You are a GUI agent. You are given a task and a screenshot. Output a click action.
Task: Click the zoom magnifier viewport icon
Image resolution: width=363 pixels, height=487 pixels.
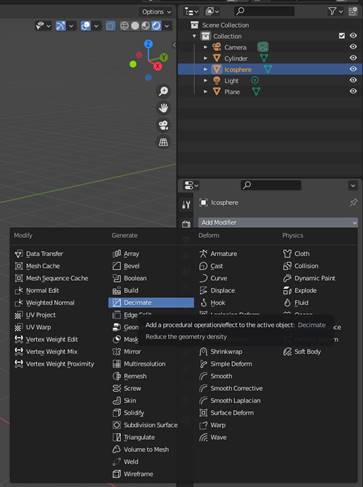click(163, 91)
